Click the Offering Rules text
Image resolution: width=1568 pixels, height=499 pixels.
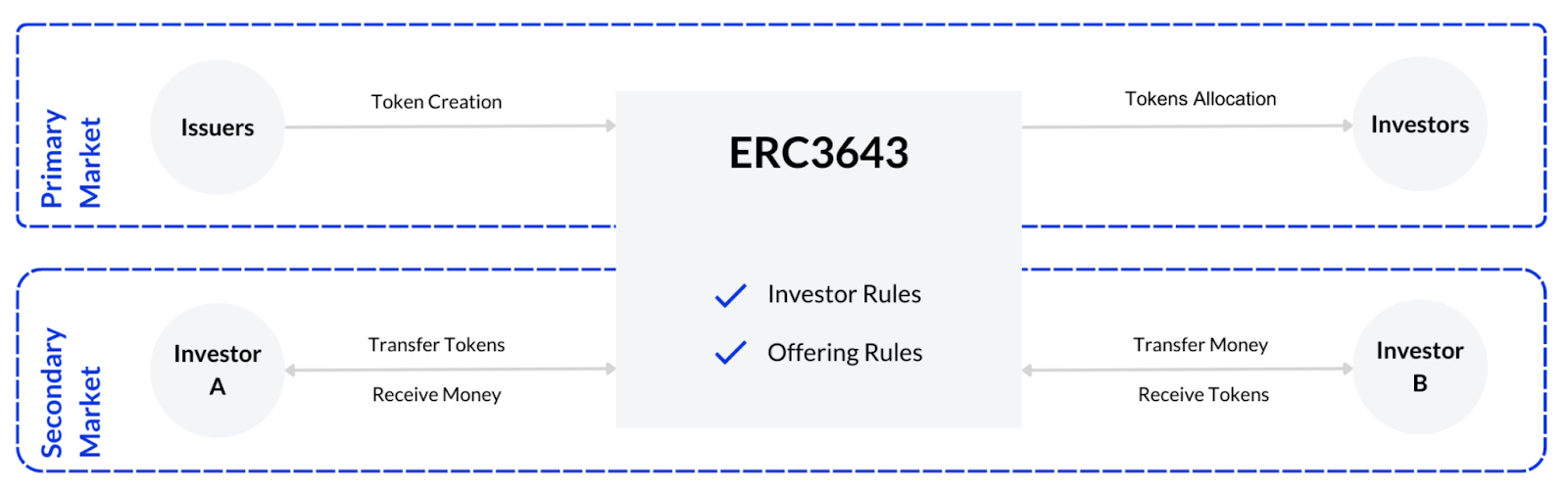click(845, 353)
